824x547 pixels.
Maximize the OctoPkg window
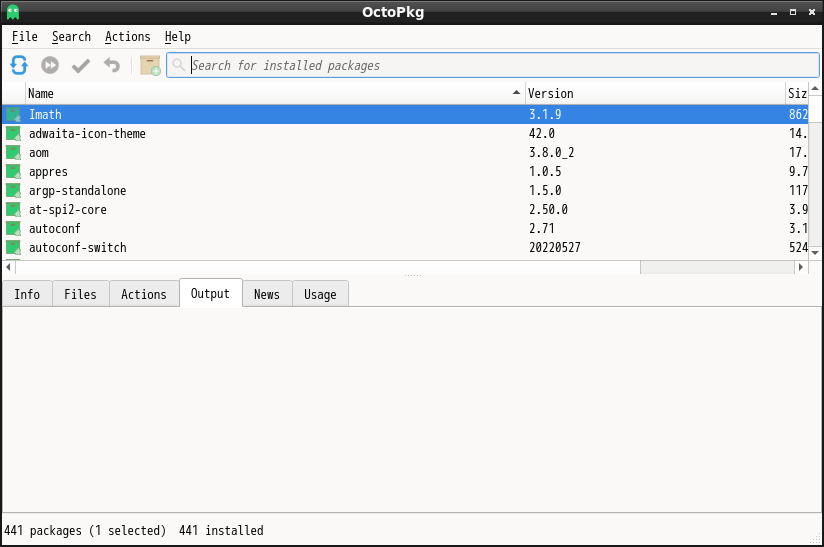pyautogui.click(x=793, y=12)
